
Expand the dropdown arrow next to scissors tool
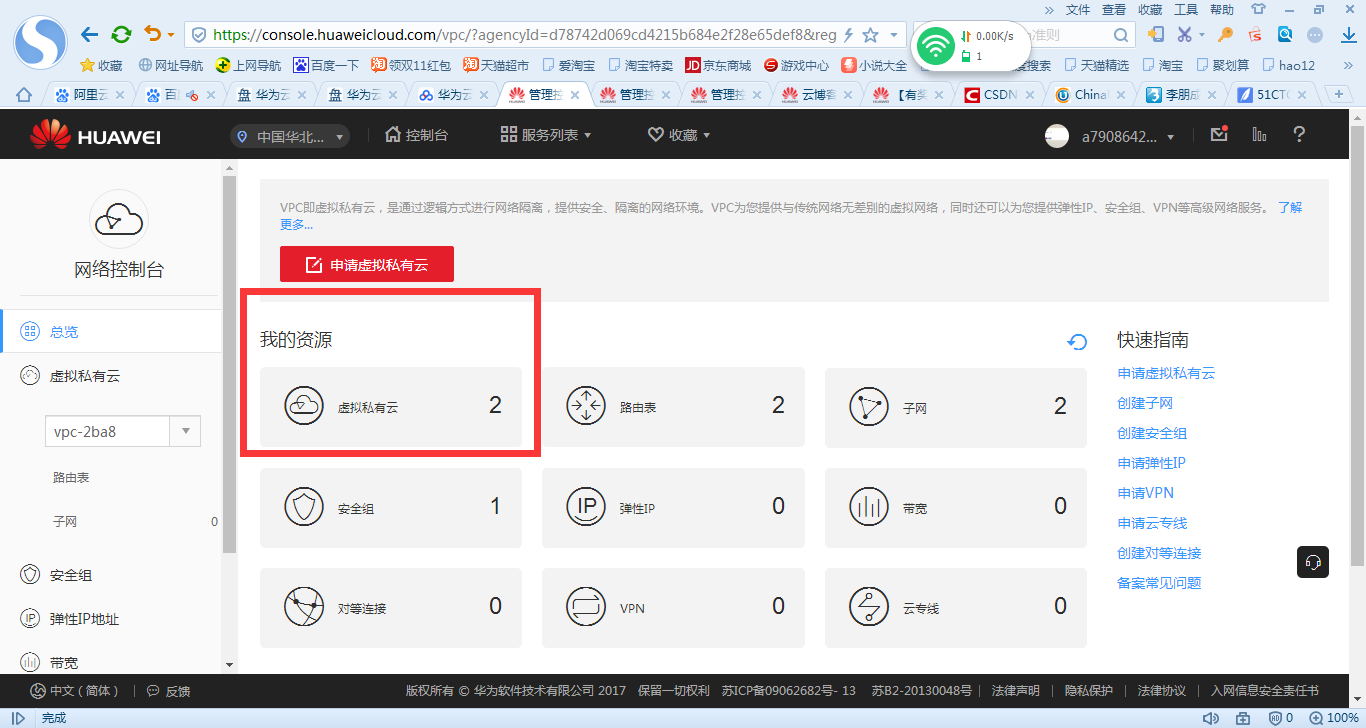click(1203, 36)
